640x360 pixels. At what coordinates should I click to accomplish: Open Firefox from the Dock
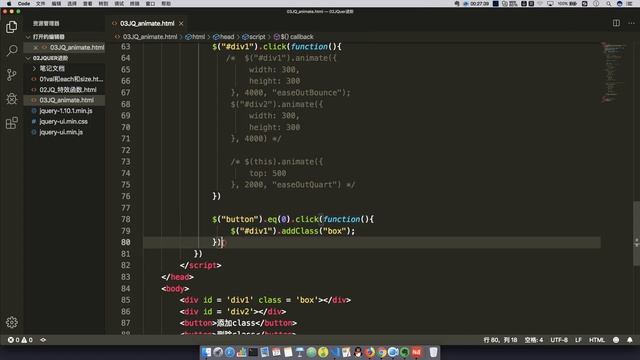(x=369, y=352)
